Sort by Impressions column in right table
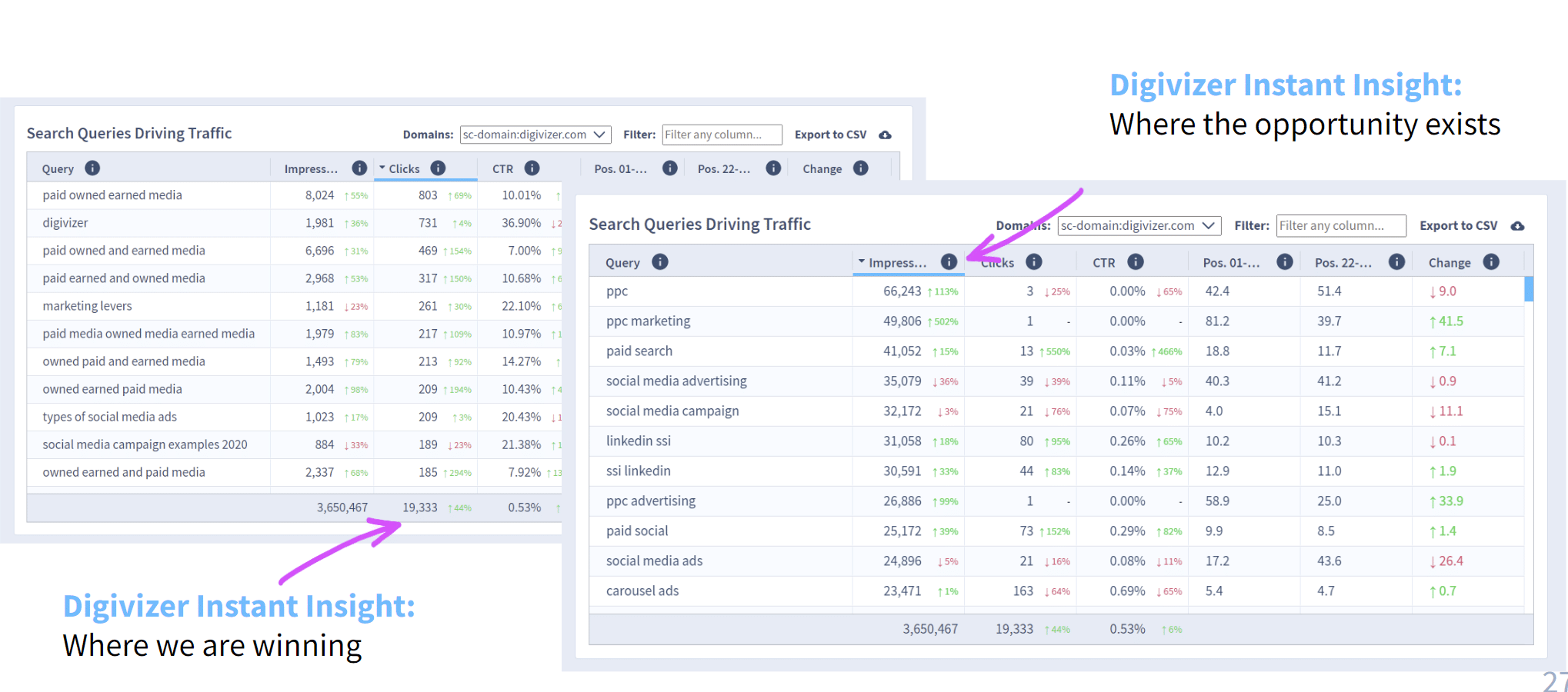The width and height of the screenshot is (1568, 692). tap(897, 263)
